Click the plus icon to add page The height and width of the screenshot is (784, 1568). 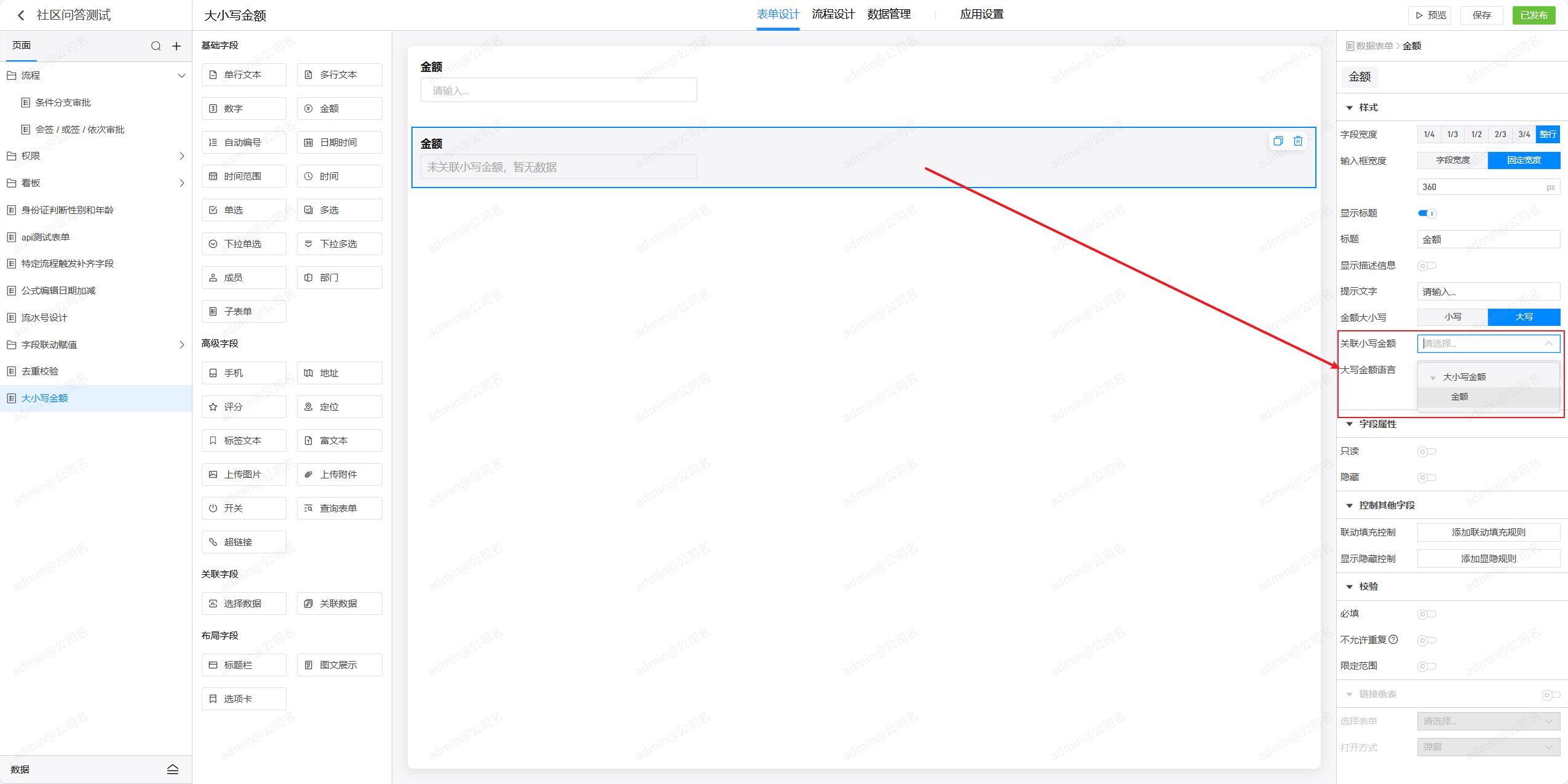point(176,46)
